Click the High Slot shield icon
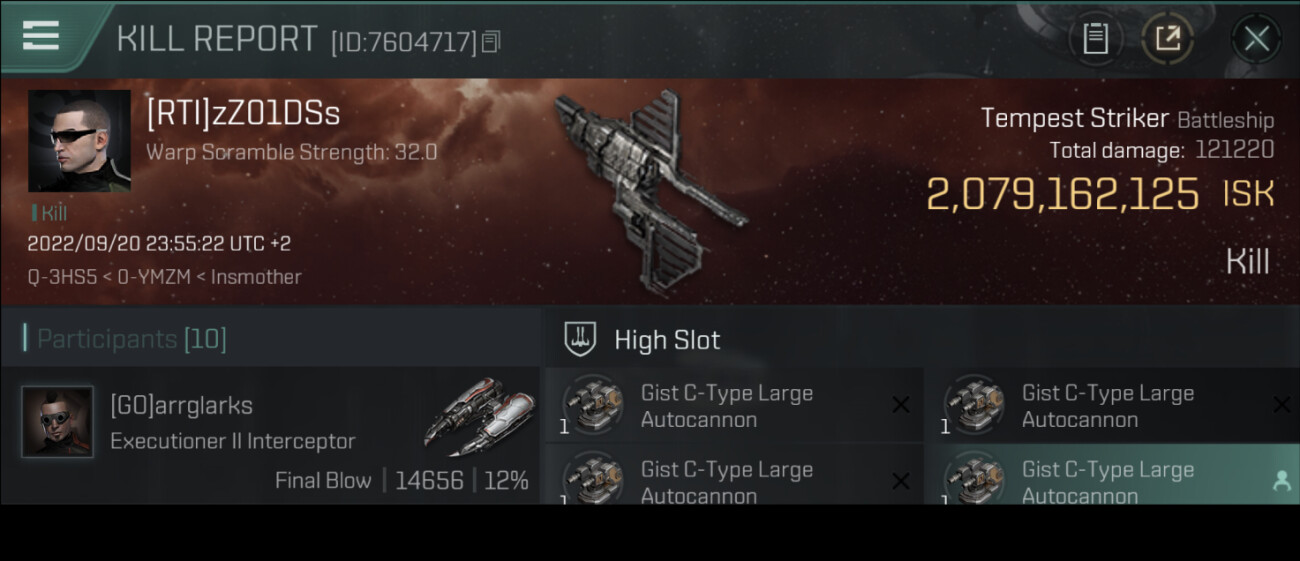 [580, 339]
